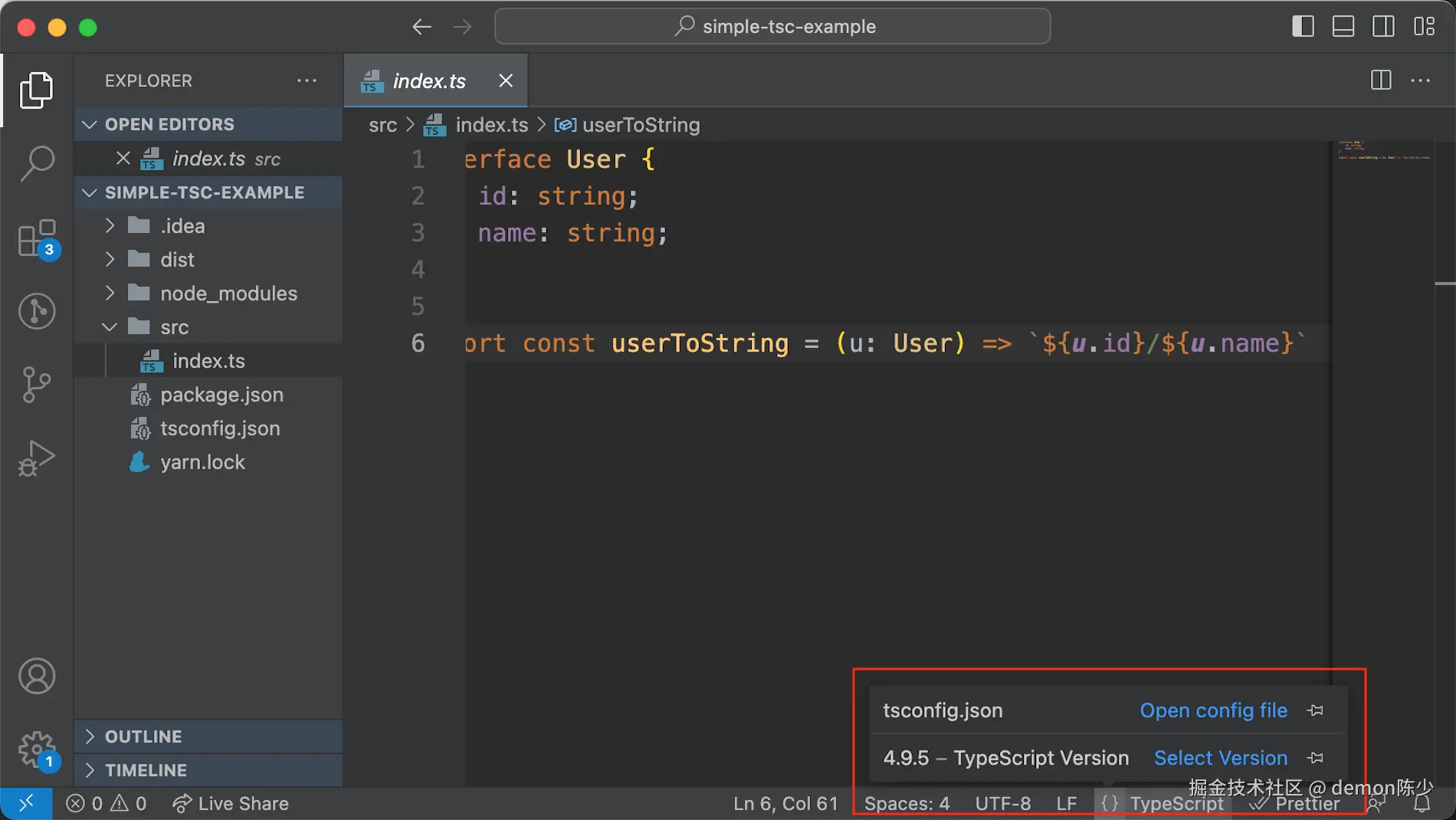1456x820 pixels.
Task: Click the remote connection indicator in status bar
Action: pyautogui.click(x=25, y=803)
